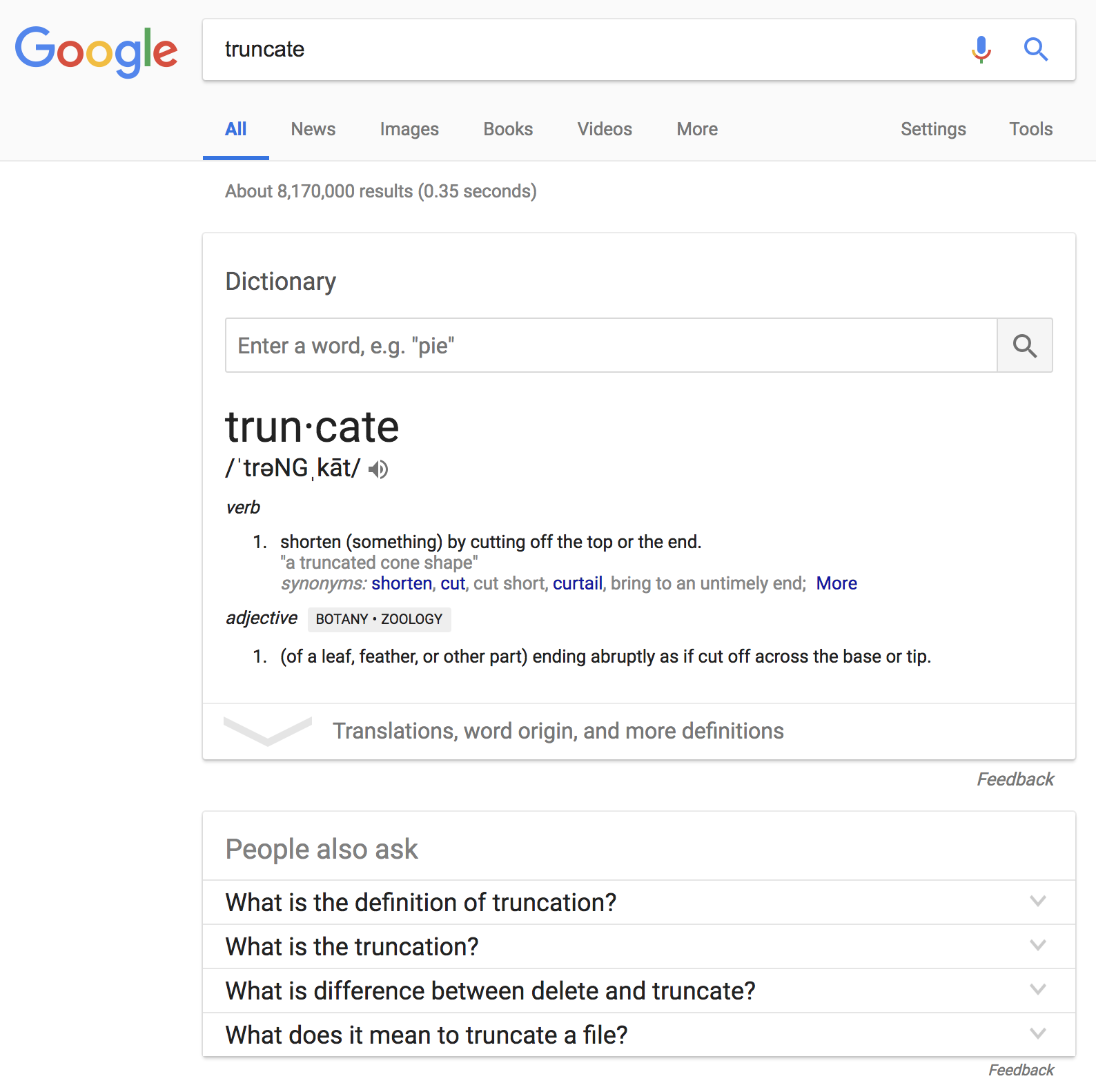Switch to the News tab
The image size is (1096, 1092).
pyautogui.click(x=313, y=129)
